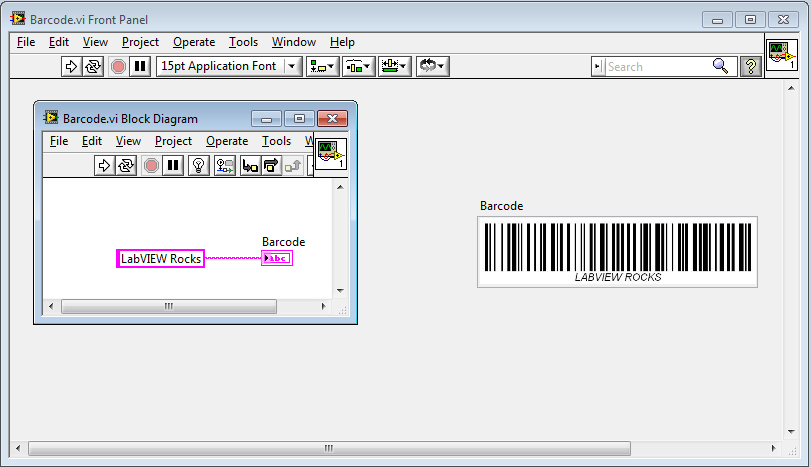The height and width of the screenshot is (467, 811).
Task: Minimize the Front Panel window
Action: click(x=717, y=20)
